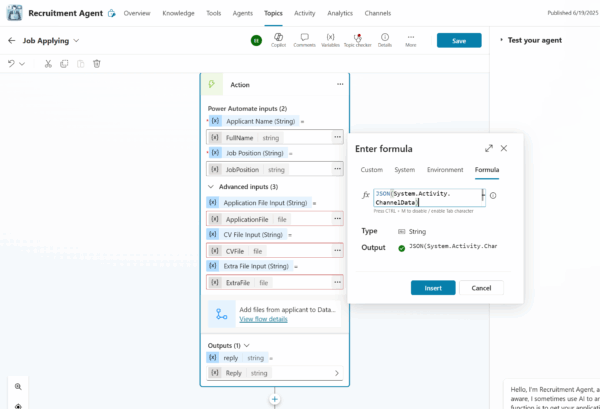This screenshot has height=409, width=600.
Task: Click the Action node lightning icon
Action: (x=212, y=85)
